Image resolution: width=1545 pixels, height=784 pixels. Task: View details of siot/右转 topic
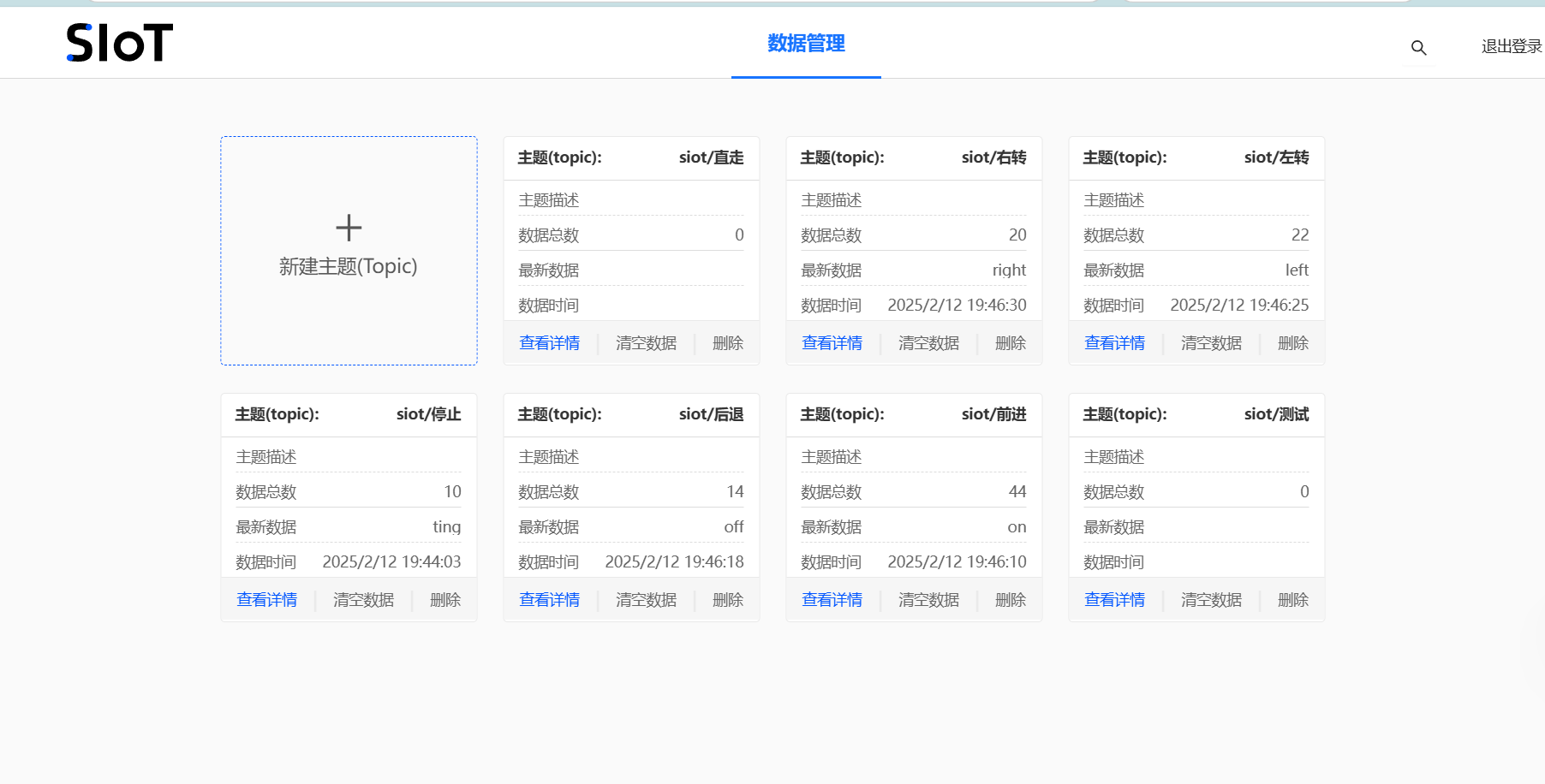(x=832, y=343)
